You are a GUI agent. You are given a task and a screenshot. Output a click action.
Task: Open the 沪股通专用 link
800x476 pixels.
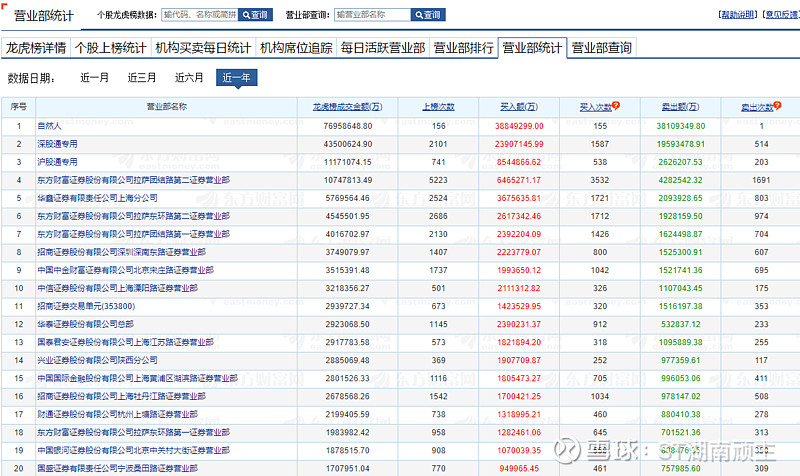click(x=58, y=162)
